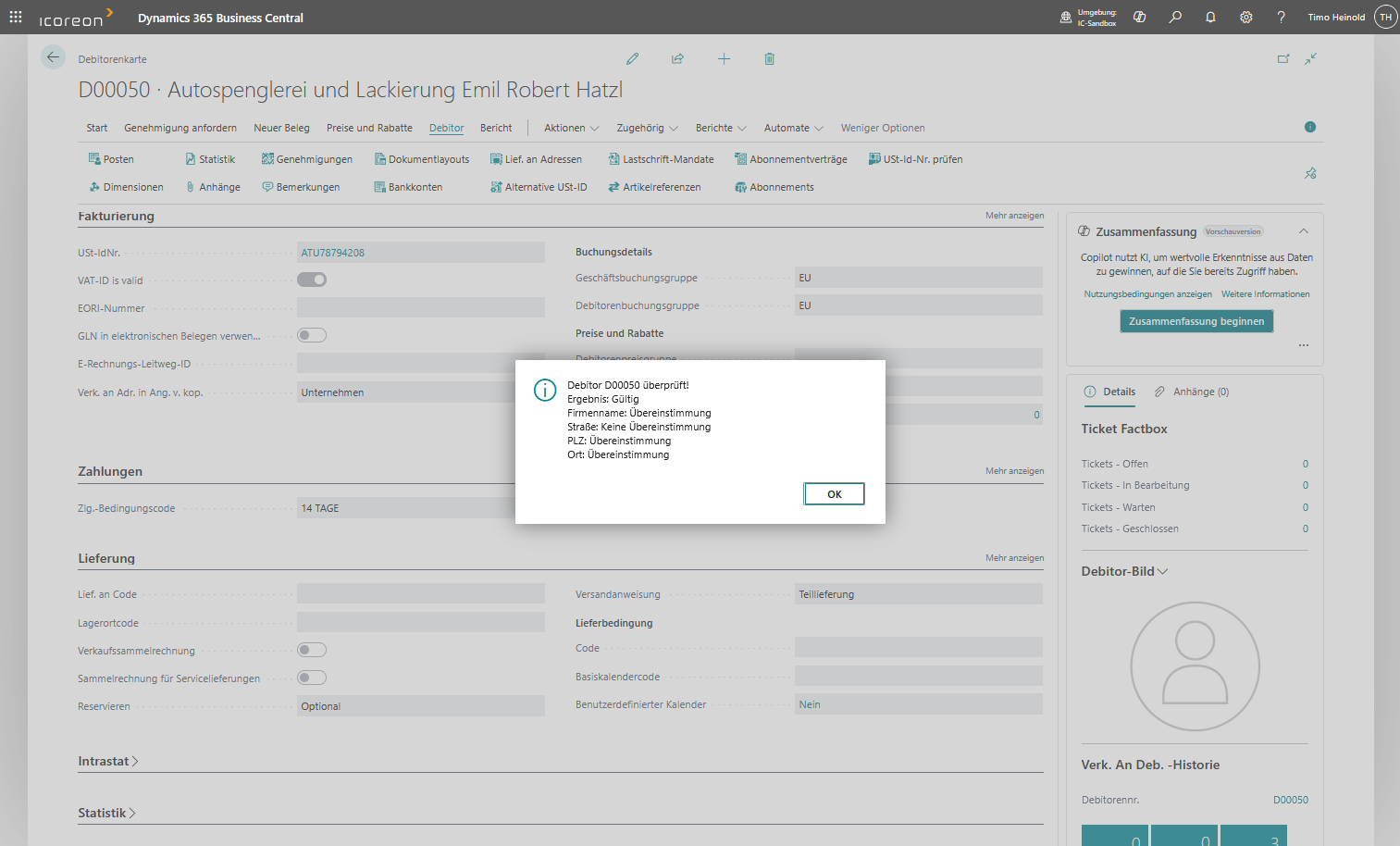Select the Bericht menu tab

(496, 128)
